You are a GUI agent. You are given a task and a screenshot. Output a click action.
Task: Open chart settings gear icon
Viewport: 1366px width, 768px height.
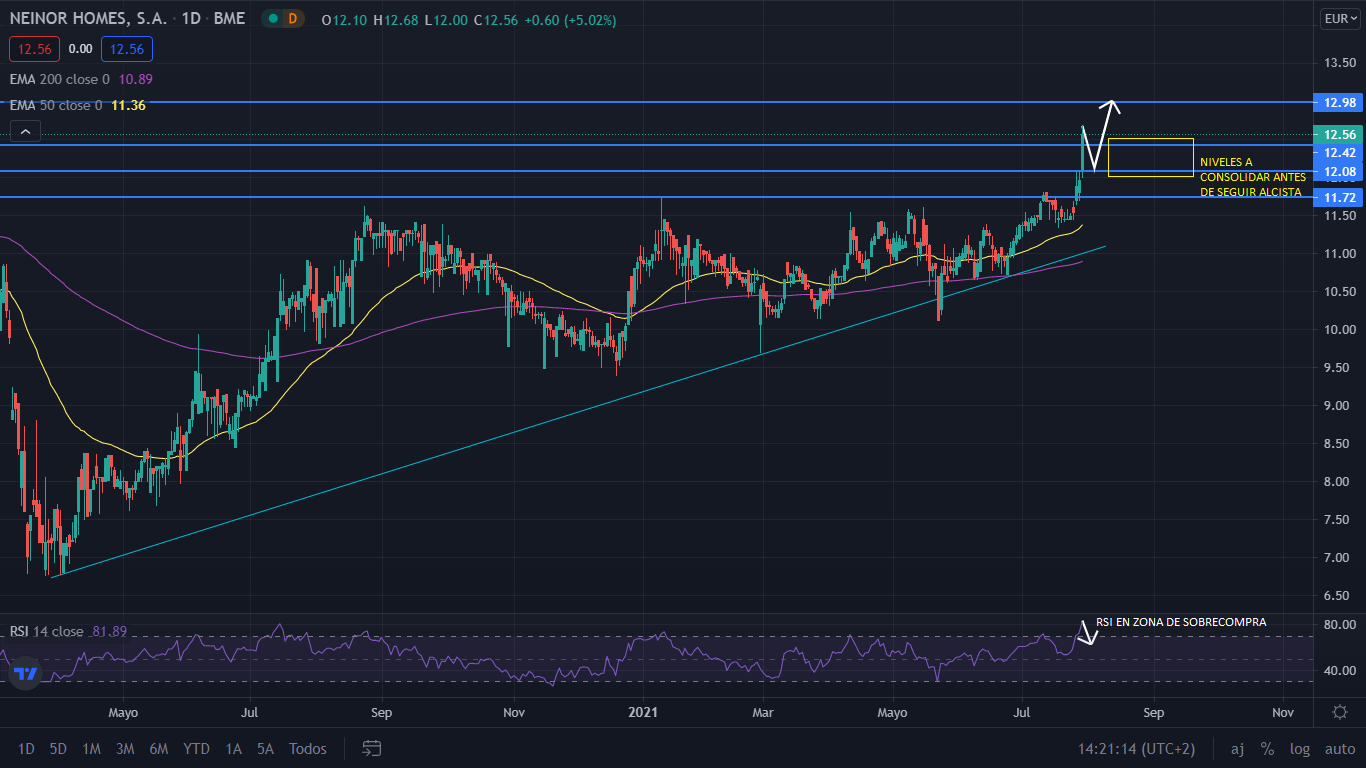tap(1339, 712)
